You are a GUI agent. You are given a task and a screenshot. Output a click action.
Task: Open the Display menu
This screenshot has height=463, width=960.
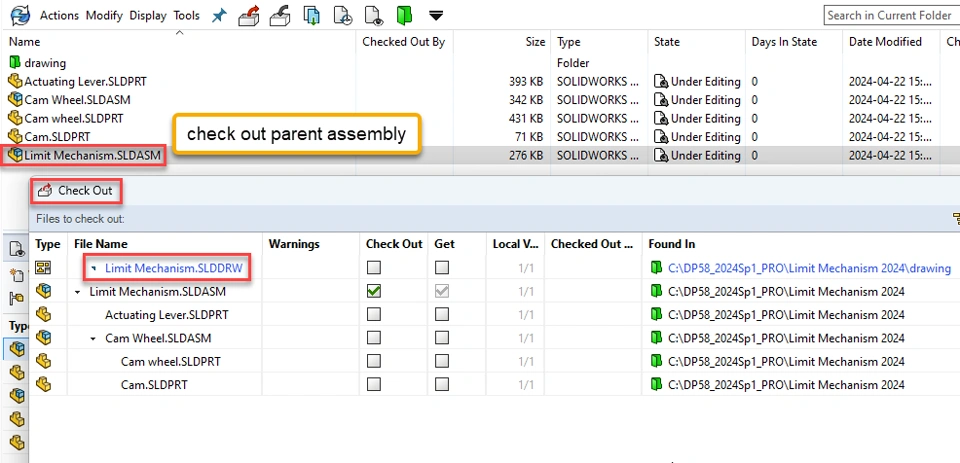tap(148, 15)
